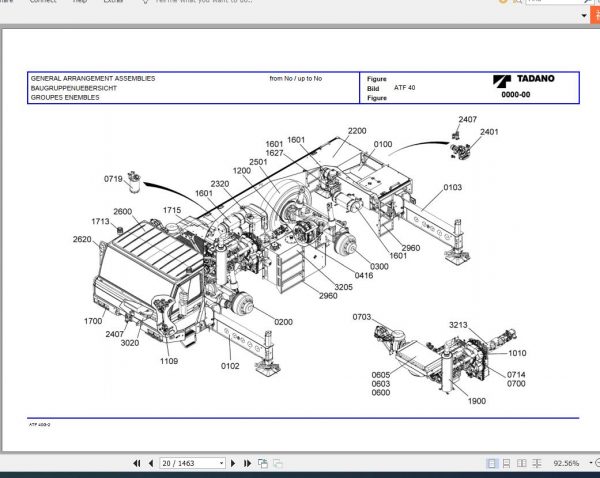600x478 pixels.
Task: Click the GENERAL ARRANGEMENT ASSEMBLIES title
Action: tap(93, 78)
